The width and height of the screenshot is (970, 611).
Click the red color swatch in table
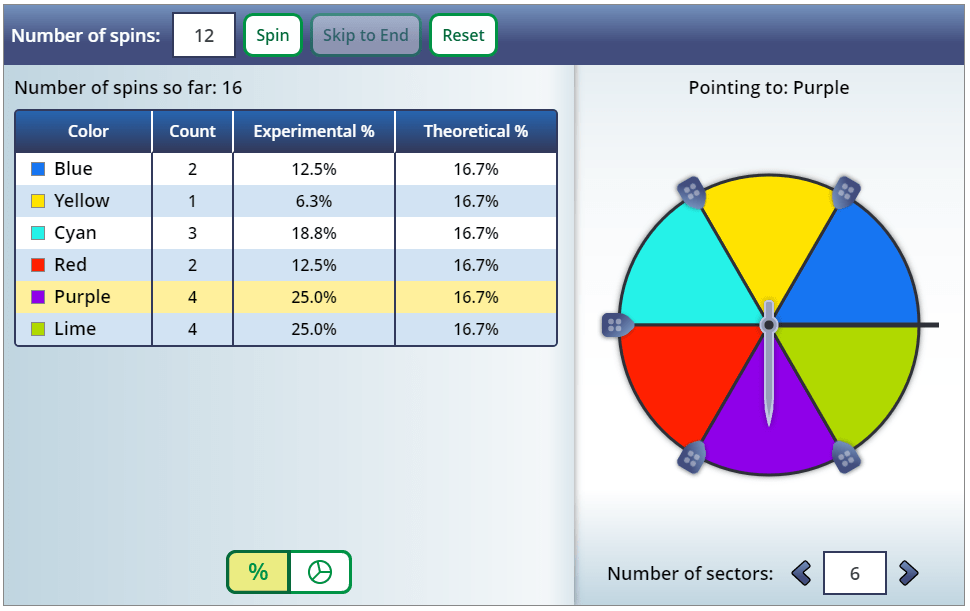(38, 265)
